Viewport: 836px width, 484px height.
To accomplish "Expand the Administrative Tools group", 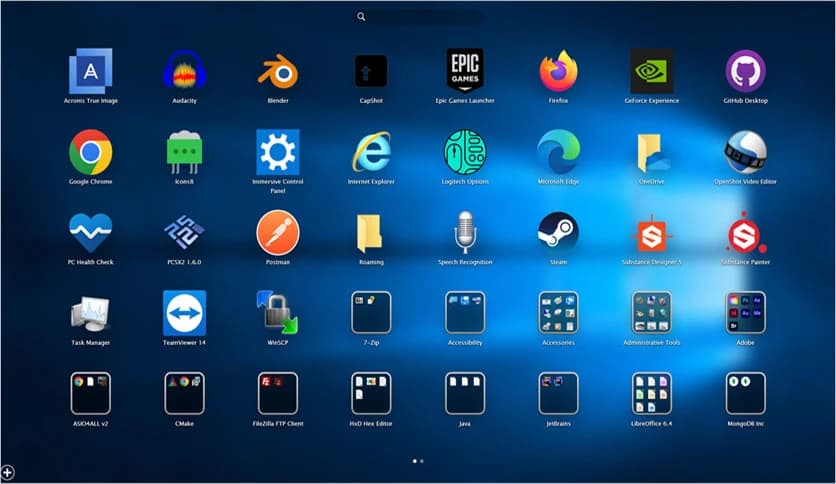I will (652, 312).
